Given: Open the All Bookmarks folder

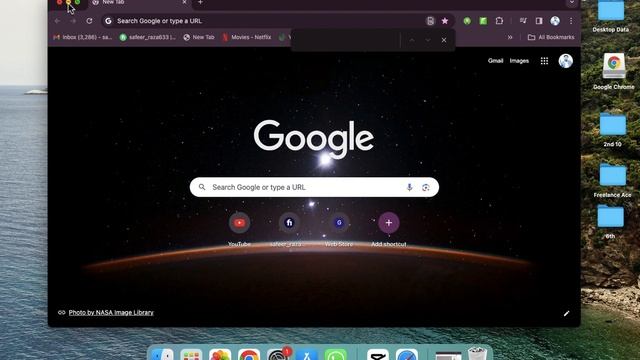Looking at the screenshot, I should 551,37.
